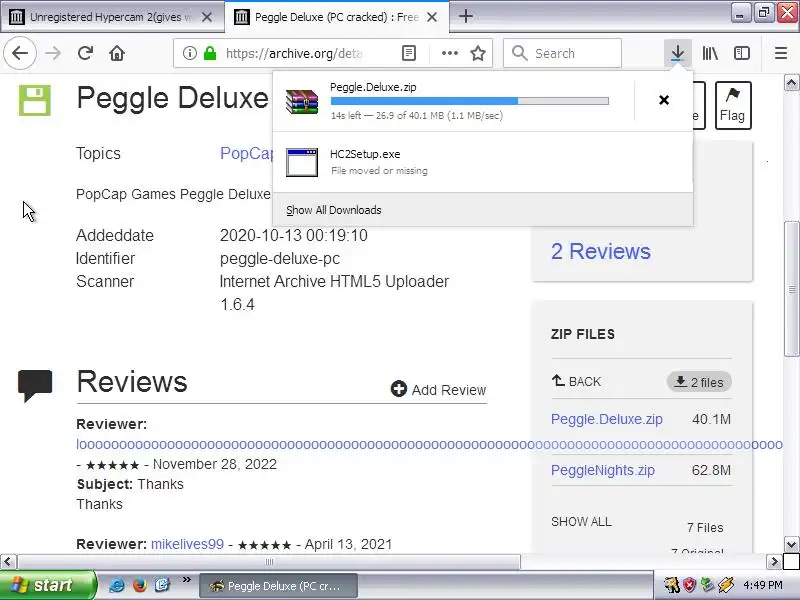Click the red shield security tray icon
This screenshot has height=600, width=800.
(x=690, y=585)
